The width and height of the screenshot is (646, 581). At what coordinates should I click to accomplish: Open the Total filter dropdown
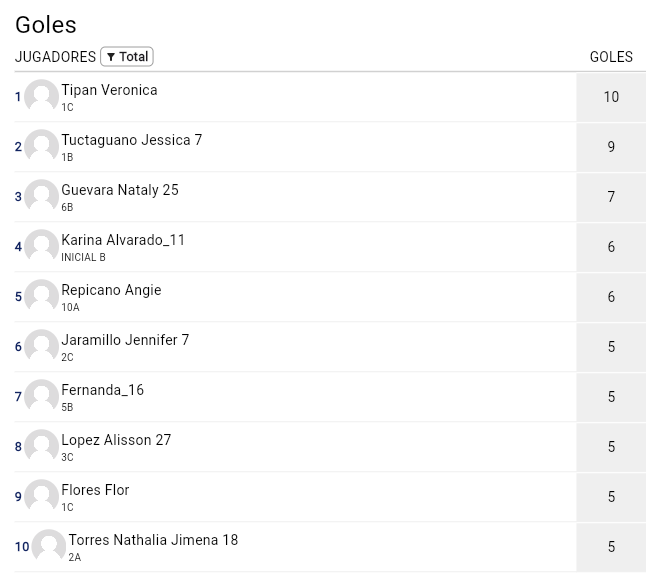coord(127,57)
